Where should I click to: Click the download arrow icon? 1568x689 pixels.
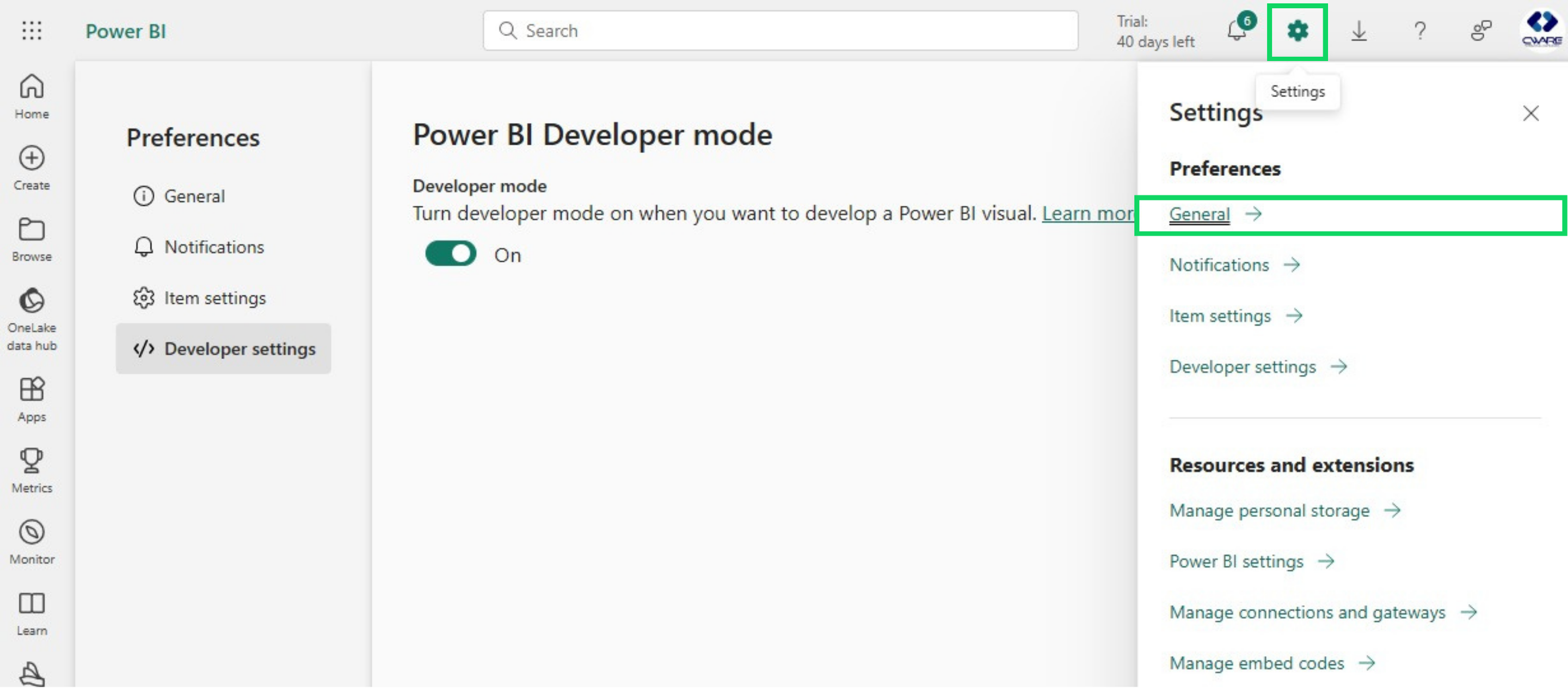(x=1358, y=30)
